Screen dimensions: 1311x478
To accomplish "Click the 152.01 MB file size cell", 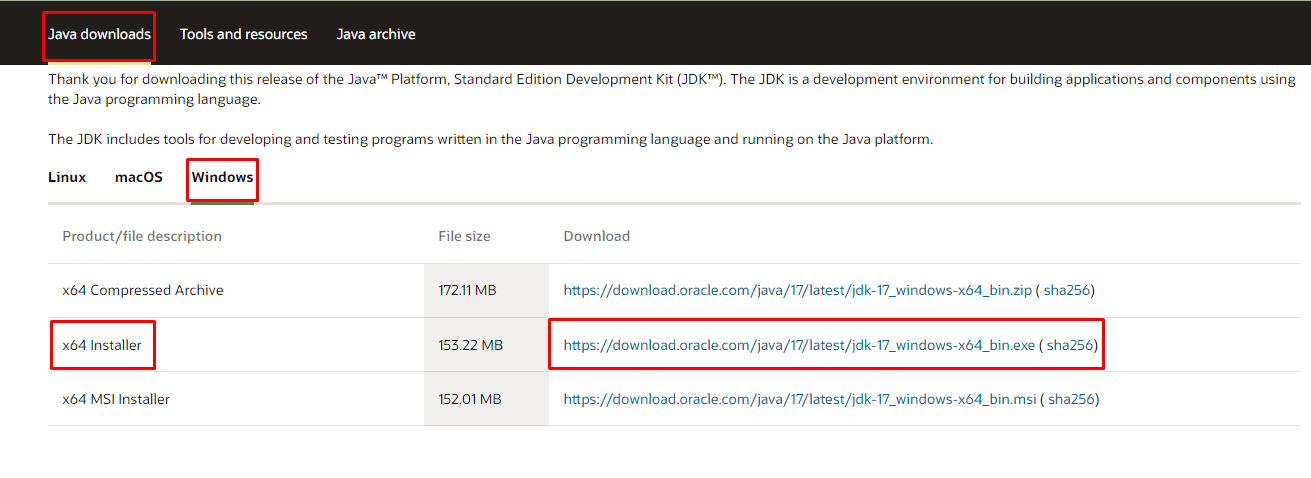I will (469, 399).
